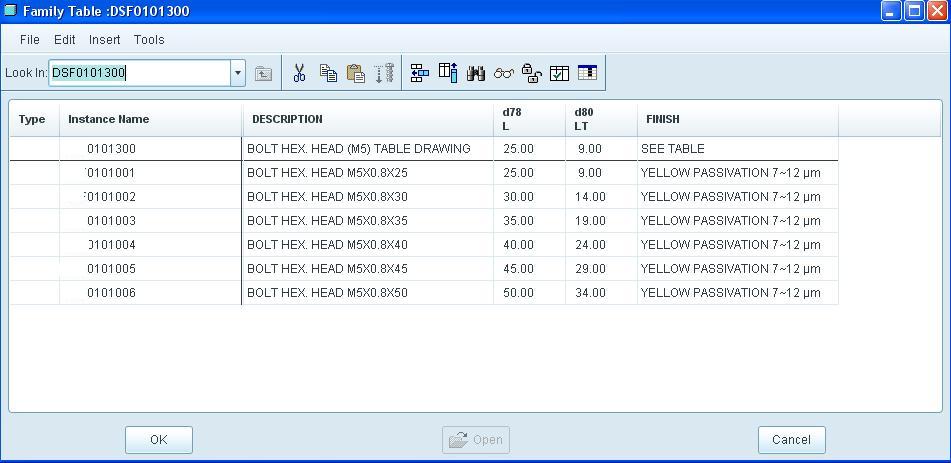Click the padlock lock/unlock instance icon

coord(531,73)
